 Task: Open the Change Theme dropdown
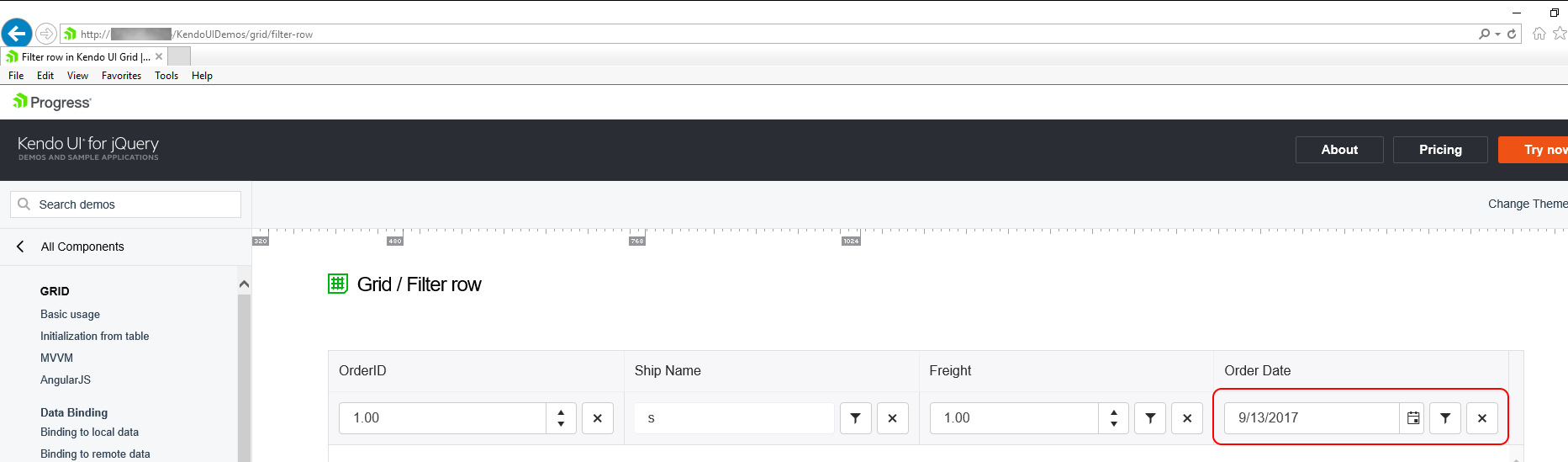pyautogui.click(x=1527, y=204)
